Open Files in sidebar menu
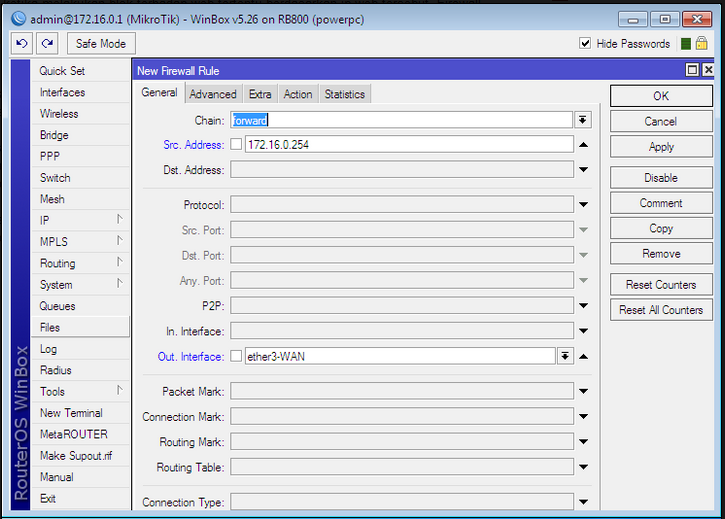Viewport: 725px width, 519px height. (x=80, y=327)
